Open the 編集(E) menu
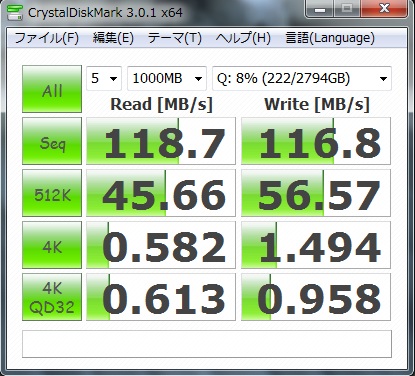The width and height of the screenshot is (415, 376). tap(113, 38)
